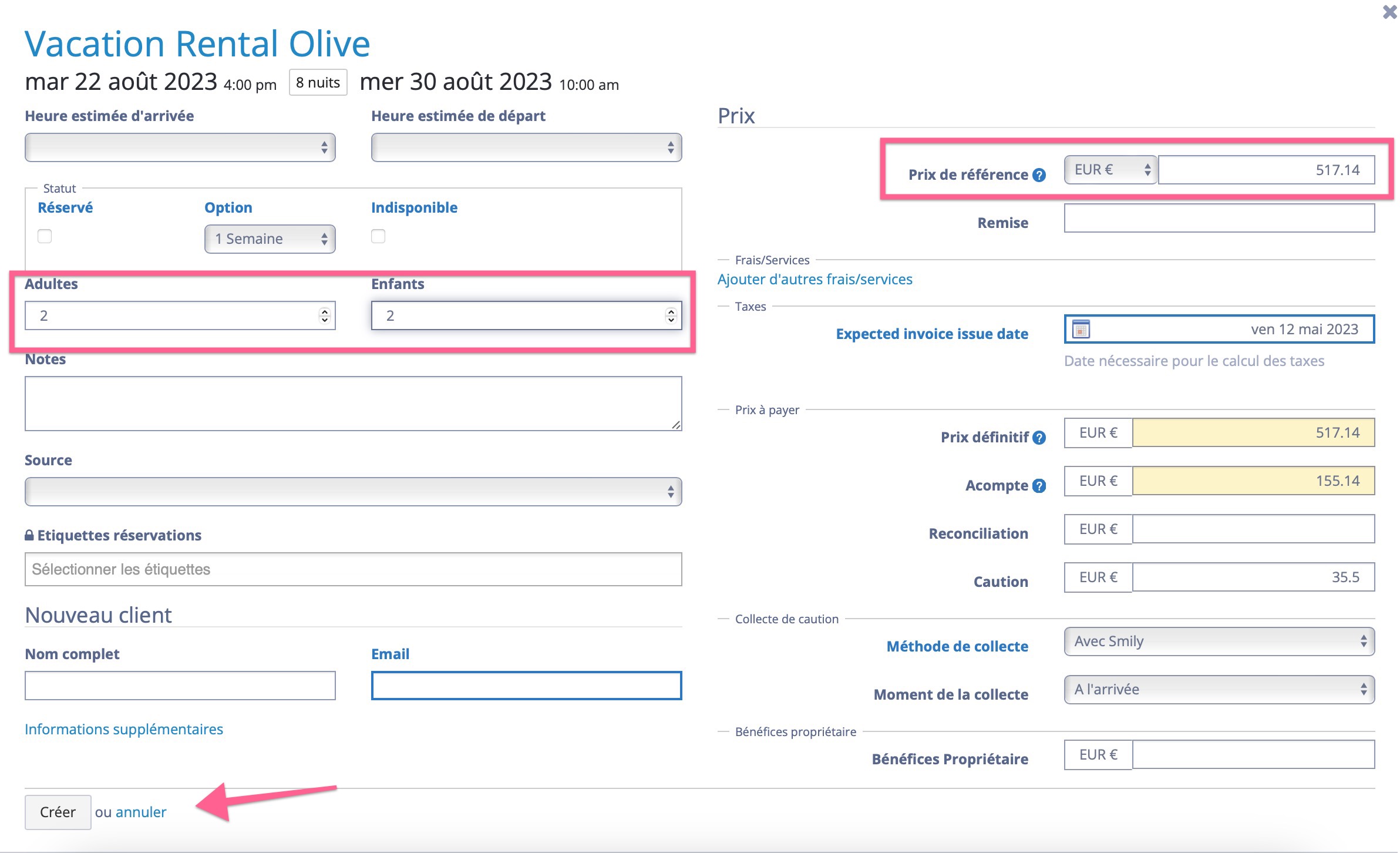
Task: Focus the Notes text area
Action: coord(352,404)
